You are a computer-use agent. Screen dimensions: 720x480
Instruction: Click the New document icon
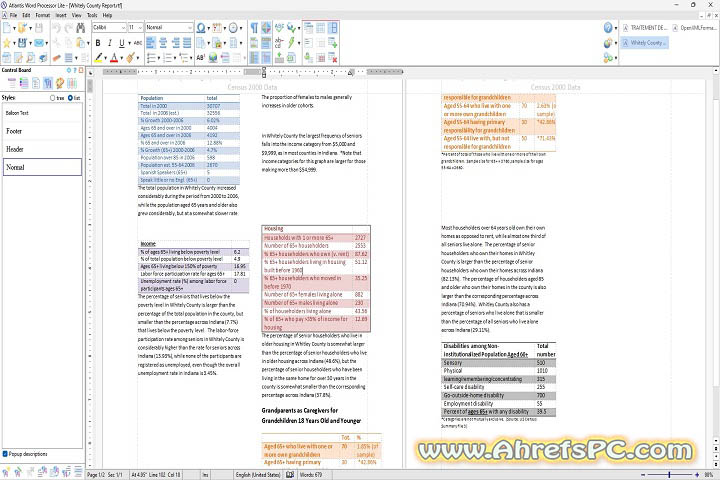click(7, 28)
